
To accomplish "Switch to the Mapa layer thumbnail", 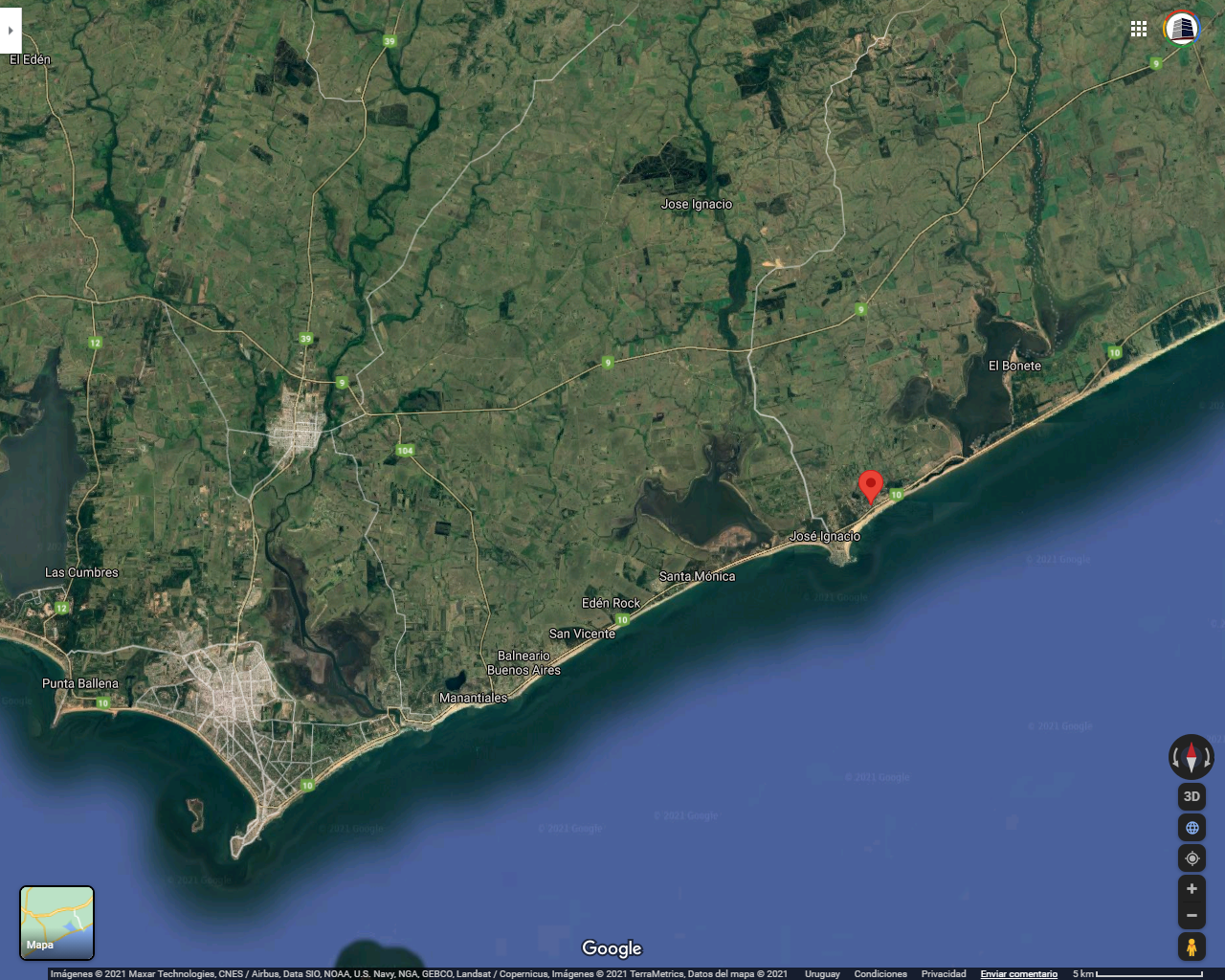I will point(56,923).
